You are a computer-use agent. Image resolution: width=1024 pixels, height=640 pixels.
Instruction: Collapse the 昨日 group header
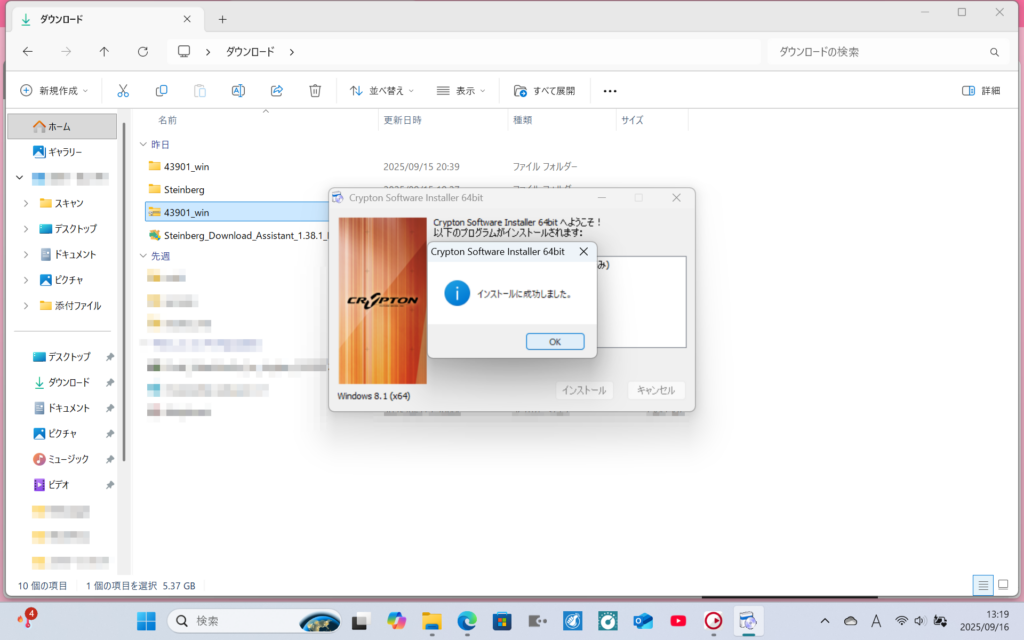(143, 144)
